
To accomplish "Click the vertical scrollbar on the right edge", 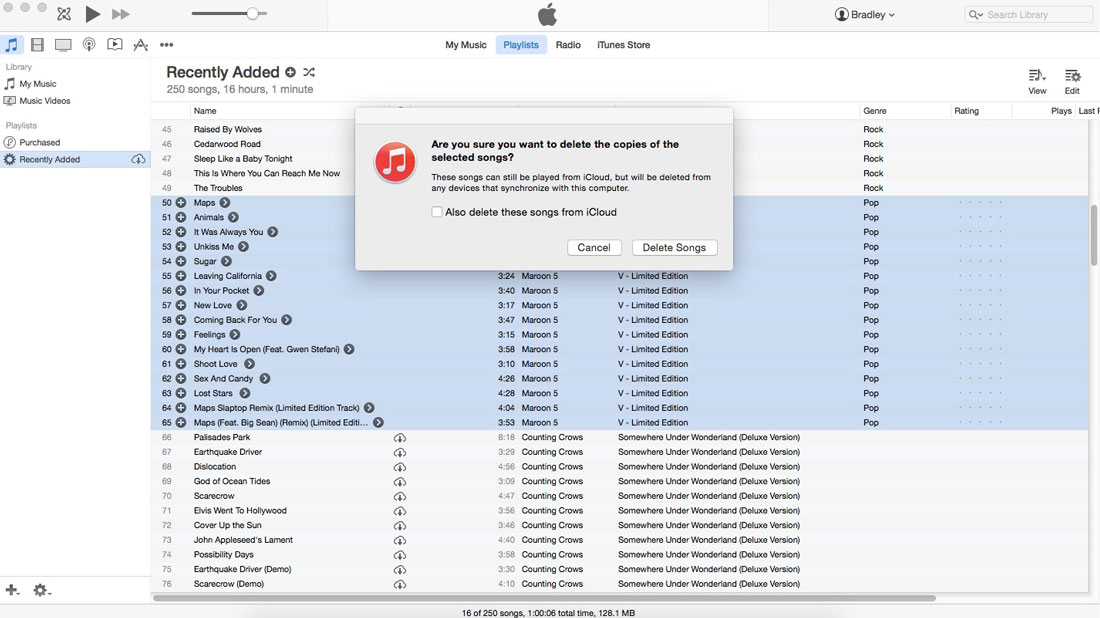I will tap(1094, 235).
